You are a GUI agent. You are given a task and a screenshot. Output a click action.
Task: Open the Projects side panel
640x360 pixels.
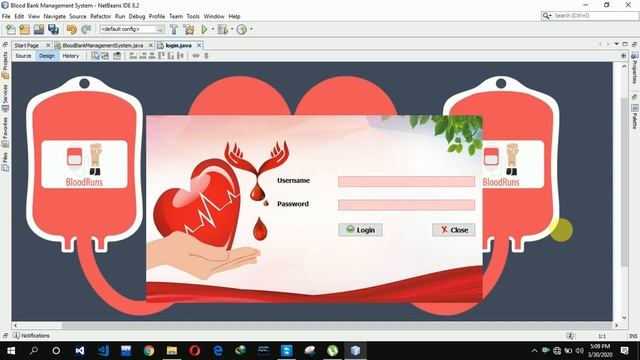click(5, 64)
